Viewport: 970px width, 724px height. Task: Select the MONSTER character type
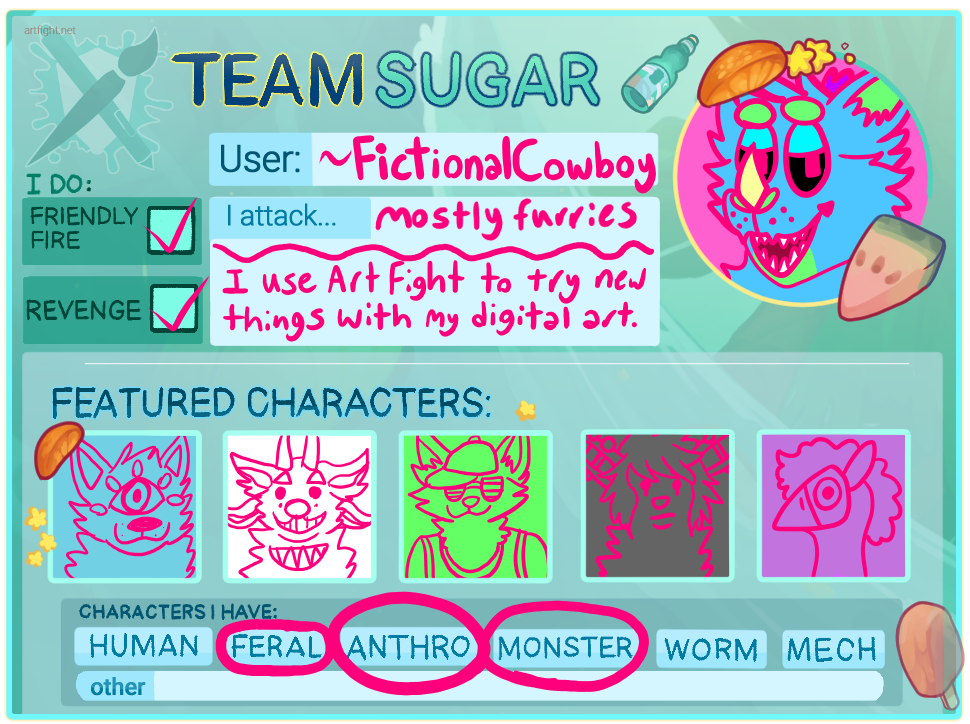click(x=565, y=648)
